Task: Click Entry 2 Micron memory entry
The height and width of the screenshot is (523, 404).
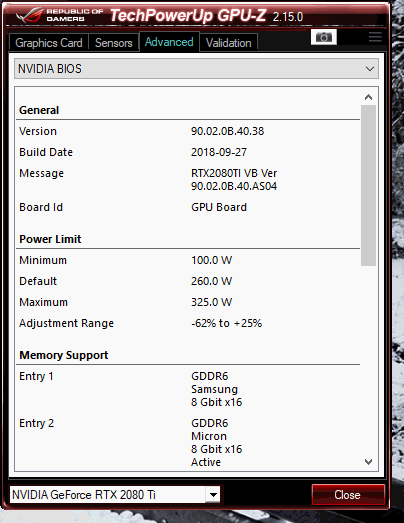Action: point(188,443)
